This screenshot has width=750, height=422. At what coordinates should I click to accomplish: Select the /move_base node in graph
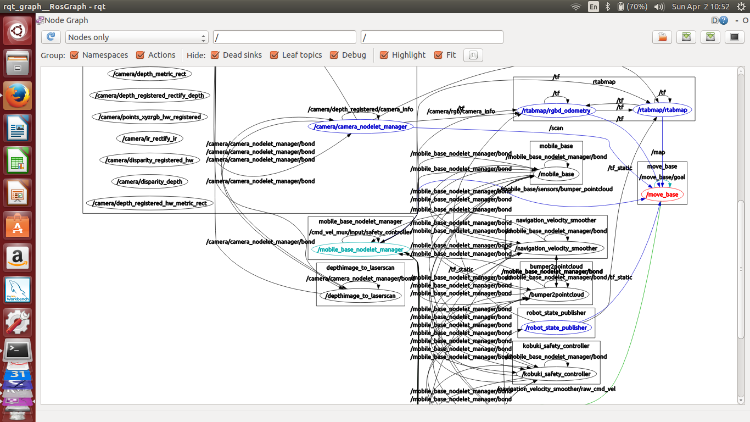664,194
